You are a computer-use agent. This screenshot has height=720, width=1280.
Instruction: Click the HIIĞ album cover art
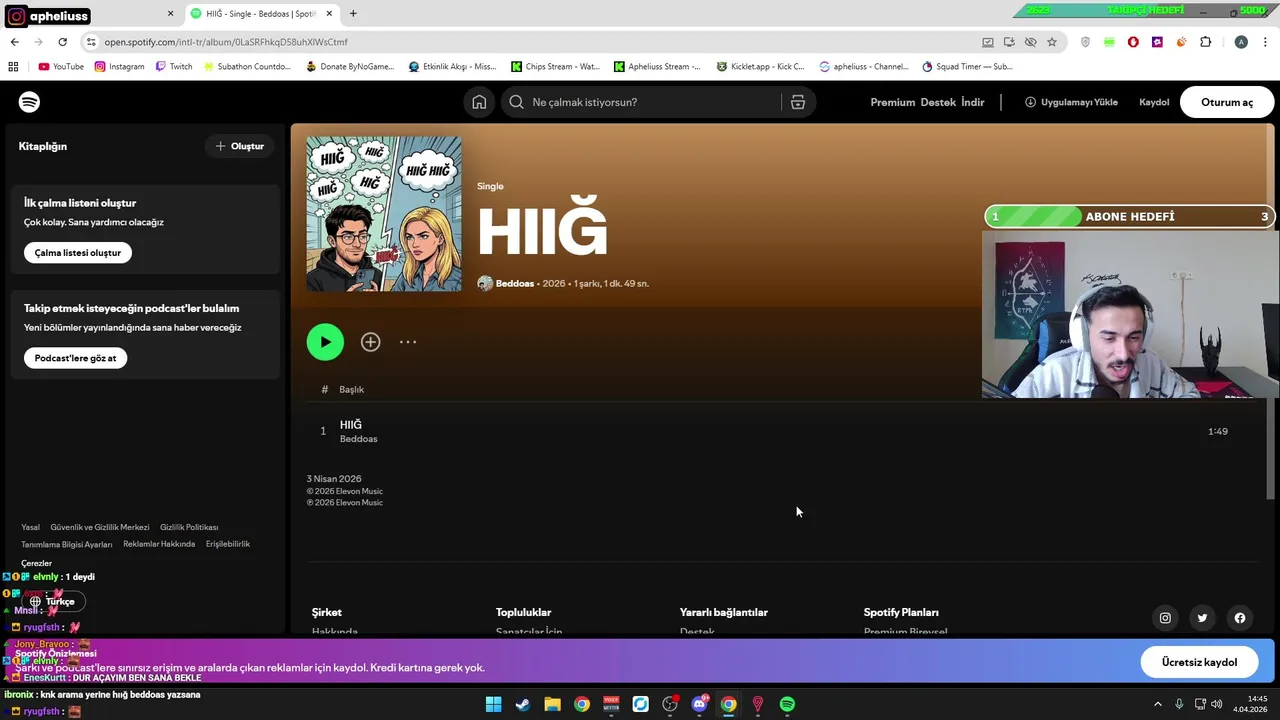coord(384,214)
